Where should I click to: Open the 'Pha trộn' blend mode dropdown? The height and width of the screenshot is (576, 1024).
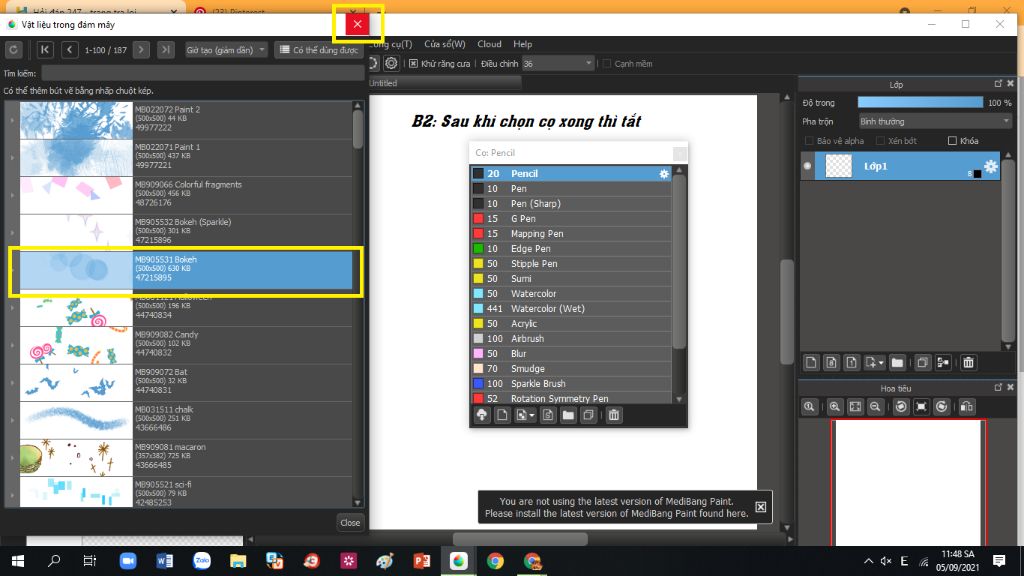(935, 121)
